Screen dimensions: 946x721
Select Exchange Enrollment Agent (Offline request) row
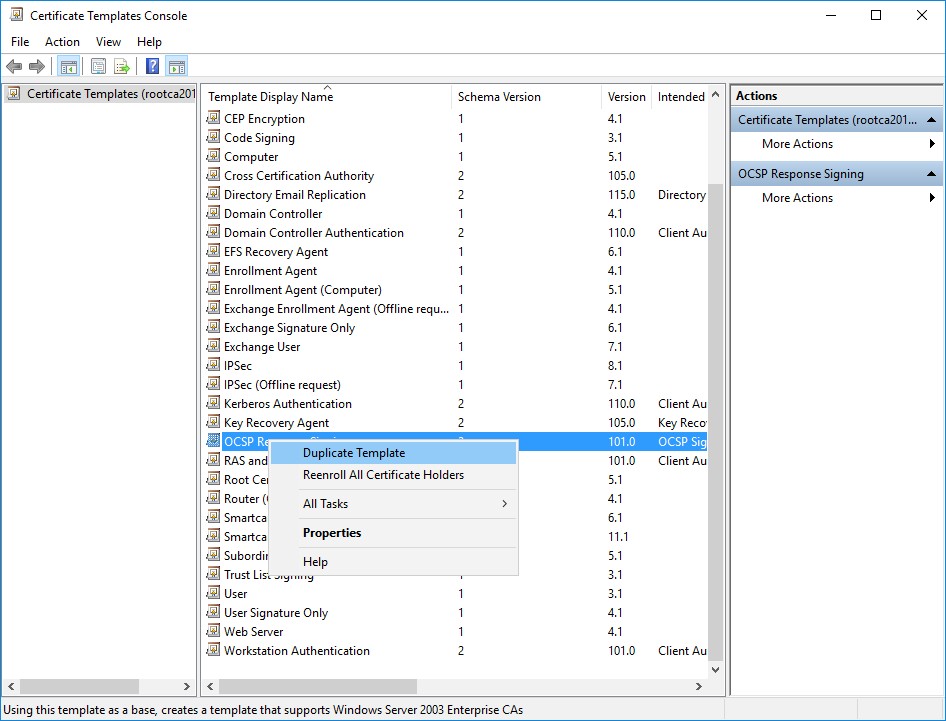coord(456,309)
